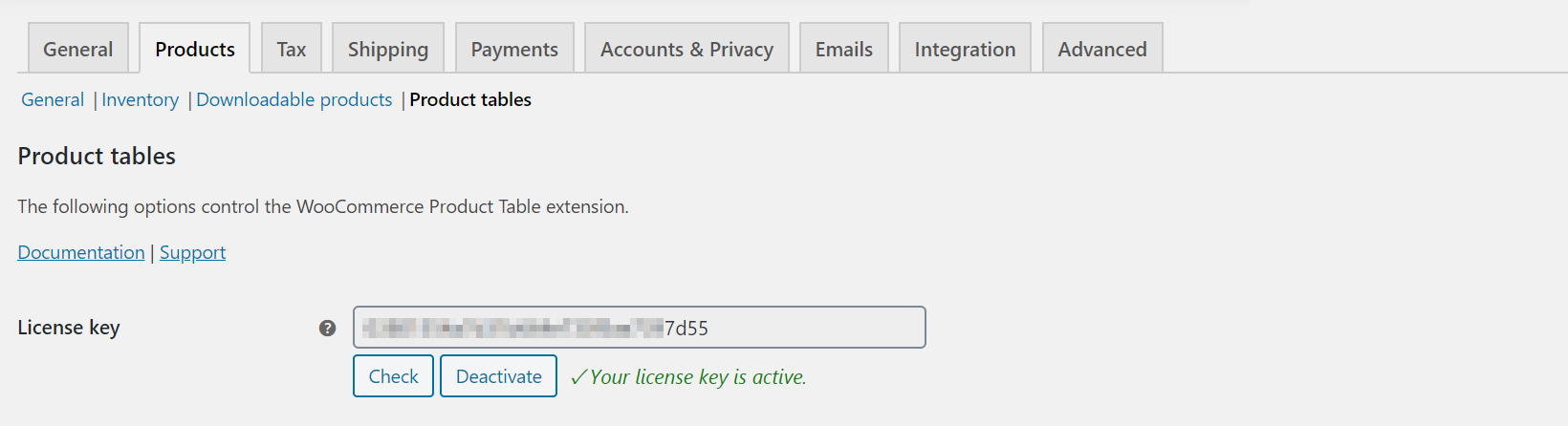Image resolution: width=1568 pixels, height=426 pixels.
Task: Select the Product tables sub-section
Action: click(x=470, y=99)
